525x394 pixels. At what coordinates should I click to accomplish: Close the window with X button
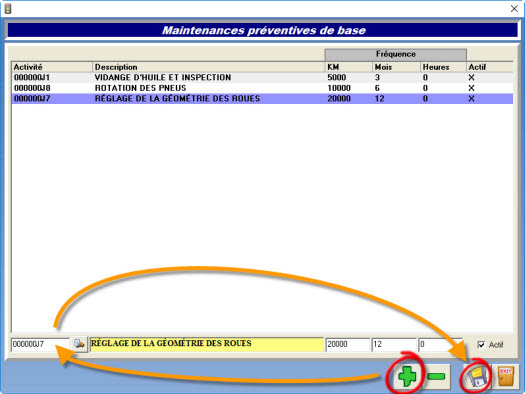coord(514,9)
